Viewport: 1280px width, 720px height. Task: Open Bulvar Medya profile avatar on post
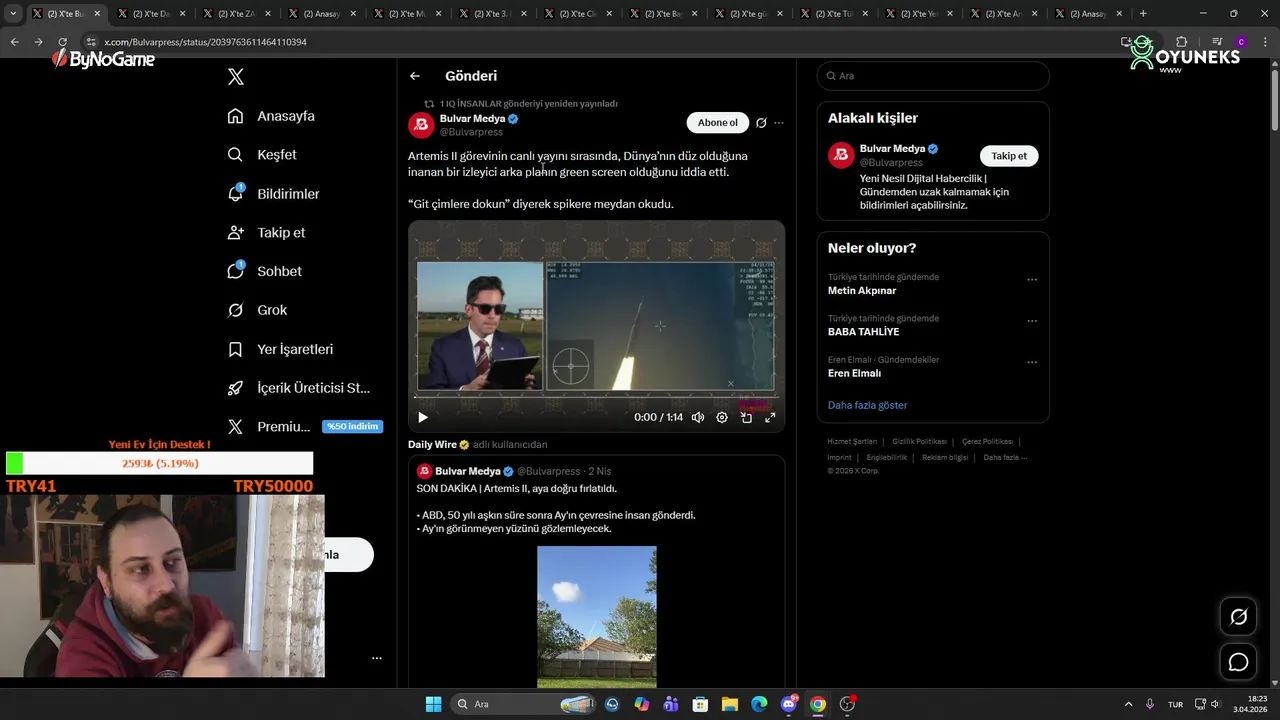[x=421, y=125]
